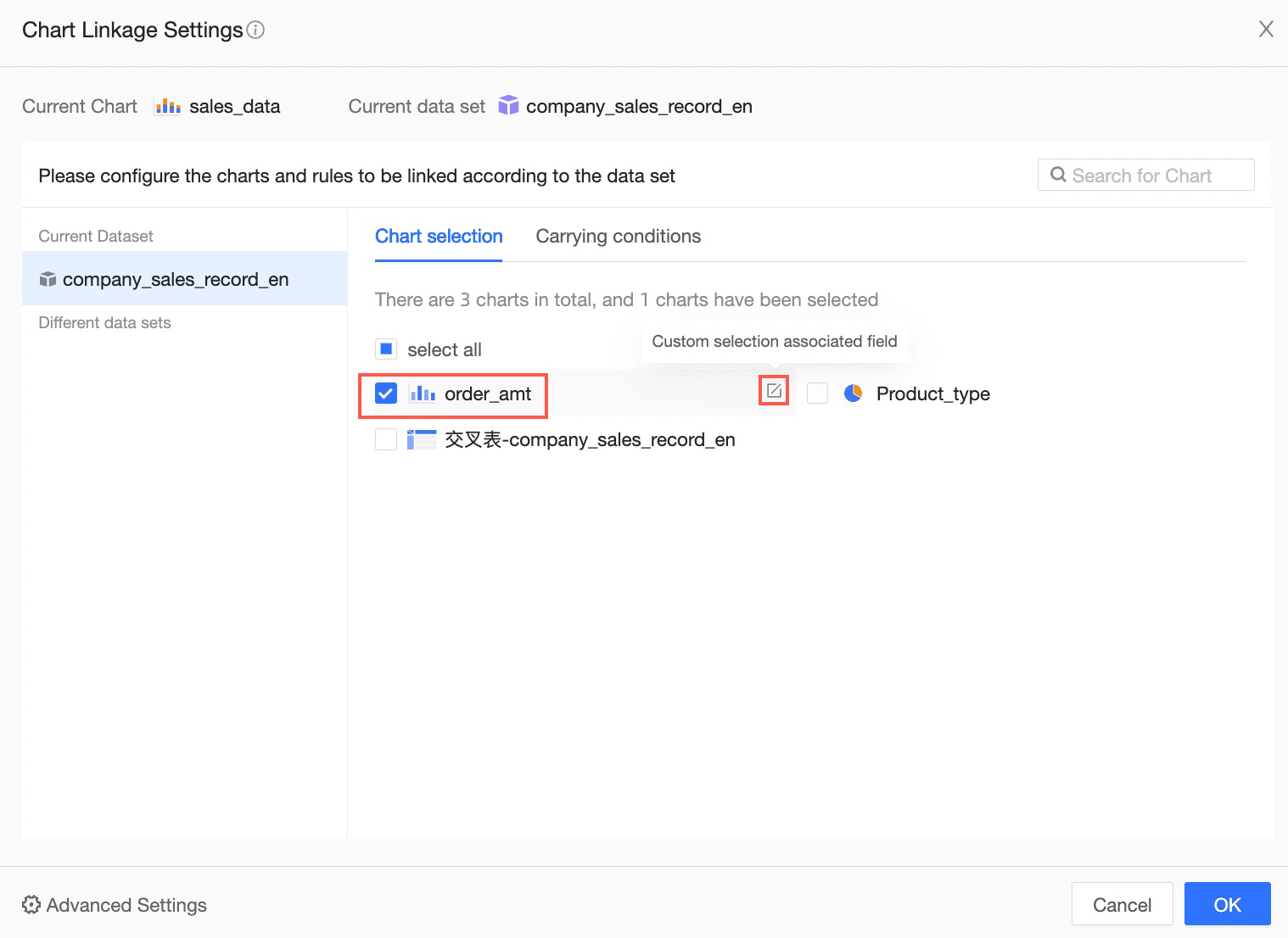Close the Chart Linkage Settings dialog
Viewport: 1288px width, 938px height.
click(1266, 30)
